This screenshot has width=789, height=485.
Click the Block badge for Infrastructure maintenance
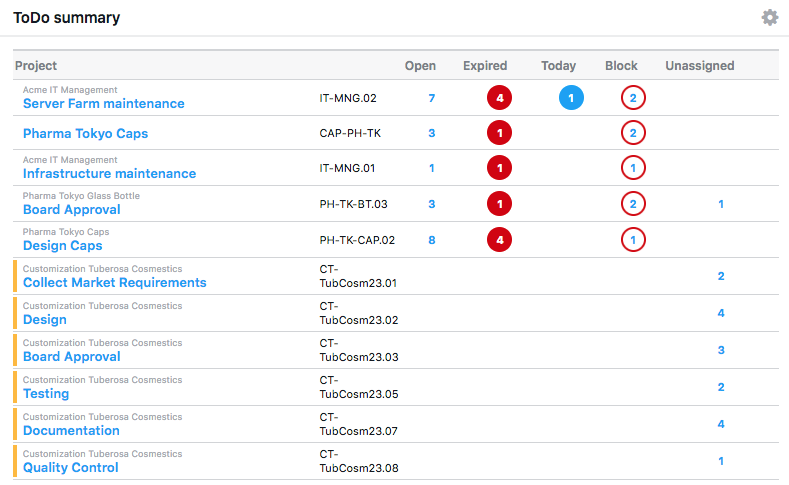click(x=632, y=168)
